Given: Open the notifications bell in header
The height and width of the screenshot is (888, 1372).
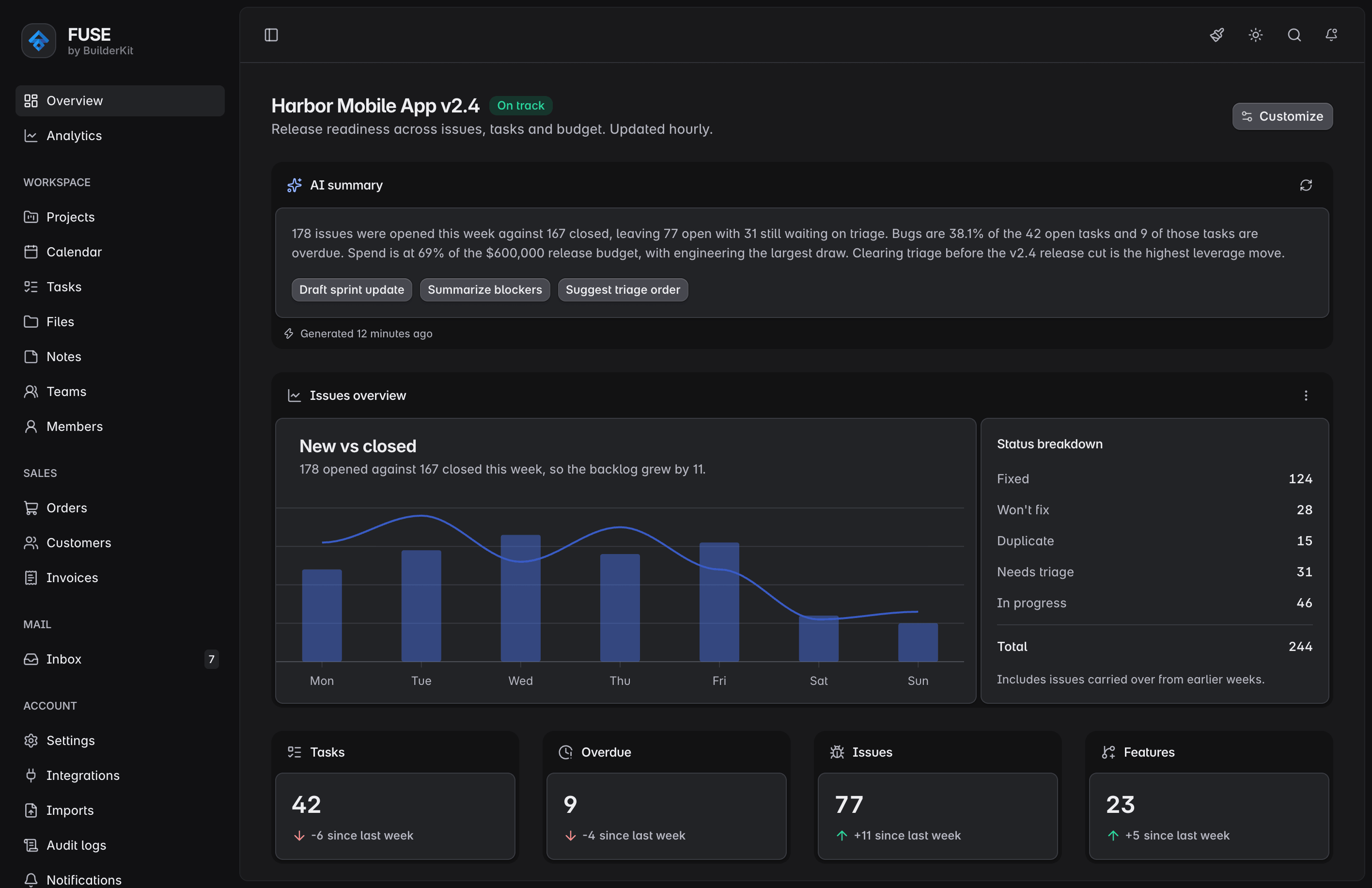Looking at the screenshot, I should click(x=1331, y=35).
